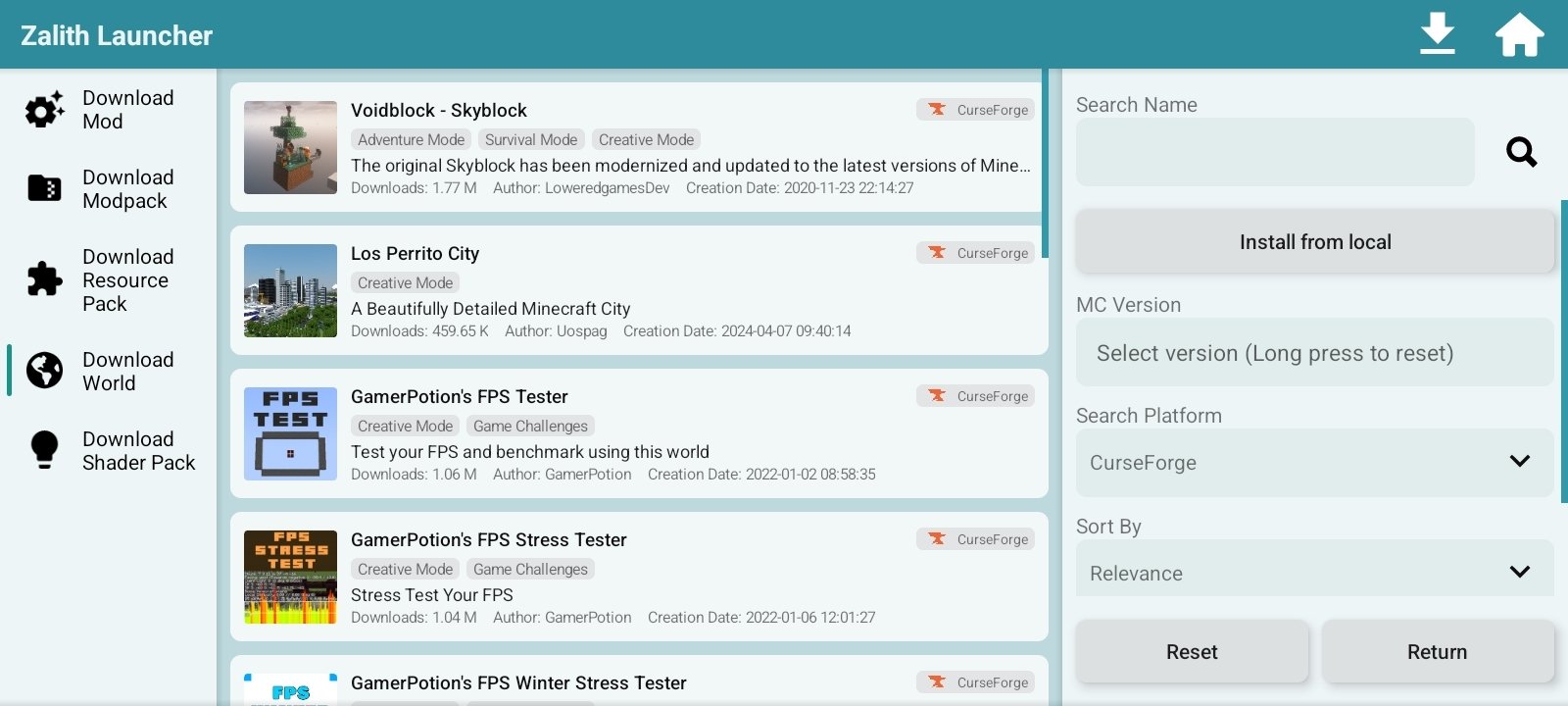Open GamerPotion's FPS Stress Tester thumbnail

tap(290, 577)
